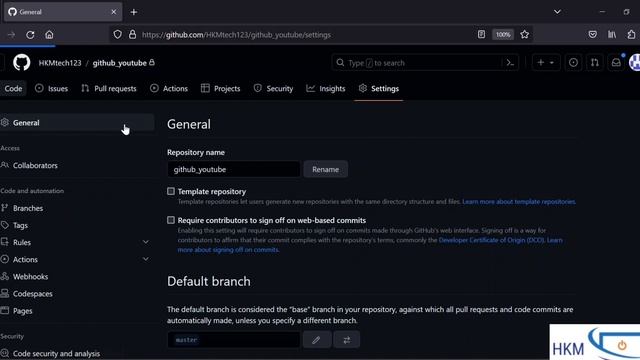Enable require contributors sign off checkbox
The image size is (640, 360).
(x=171, y=220)
